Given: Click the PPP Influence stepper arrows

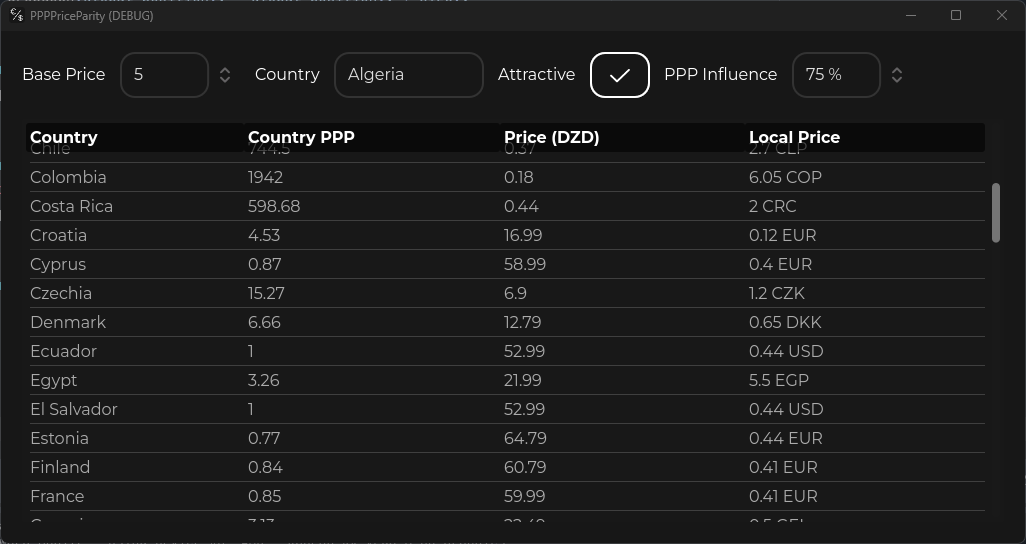Looking at the screenshot, I should [x=897, y=75].
